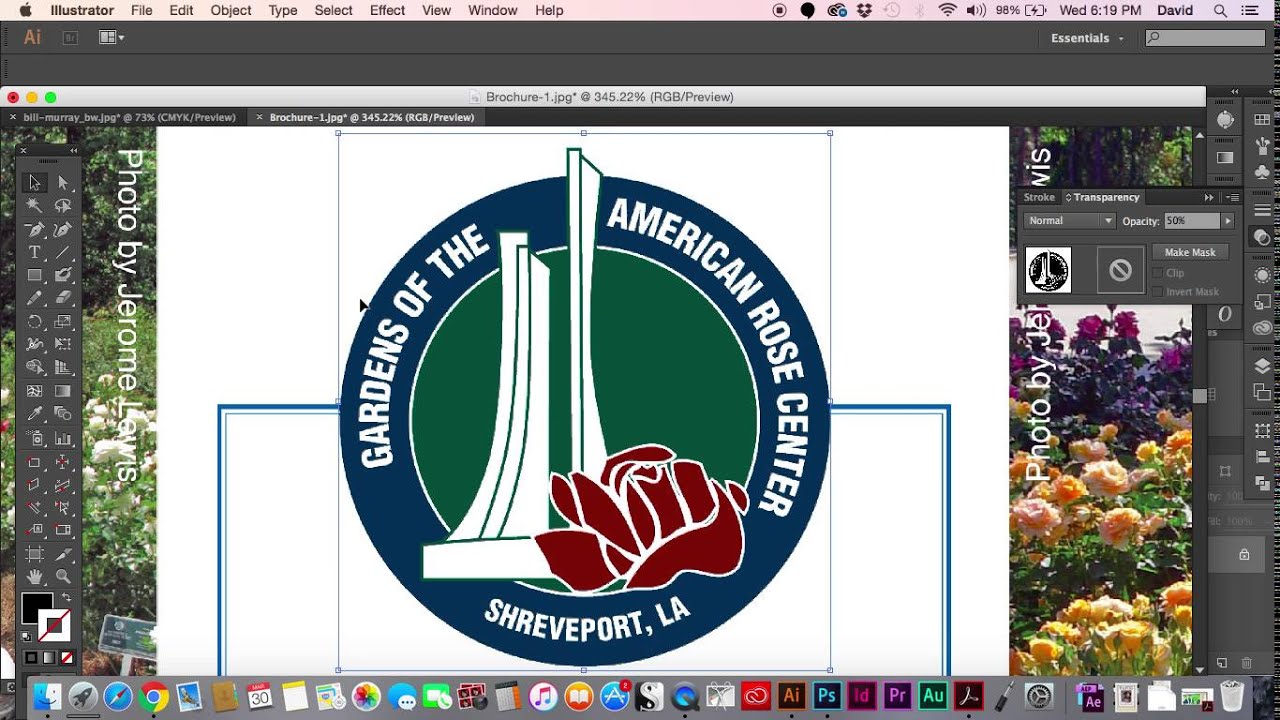
Task: Open the File menu
Action: click(x=141, y=10)
